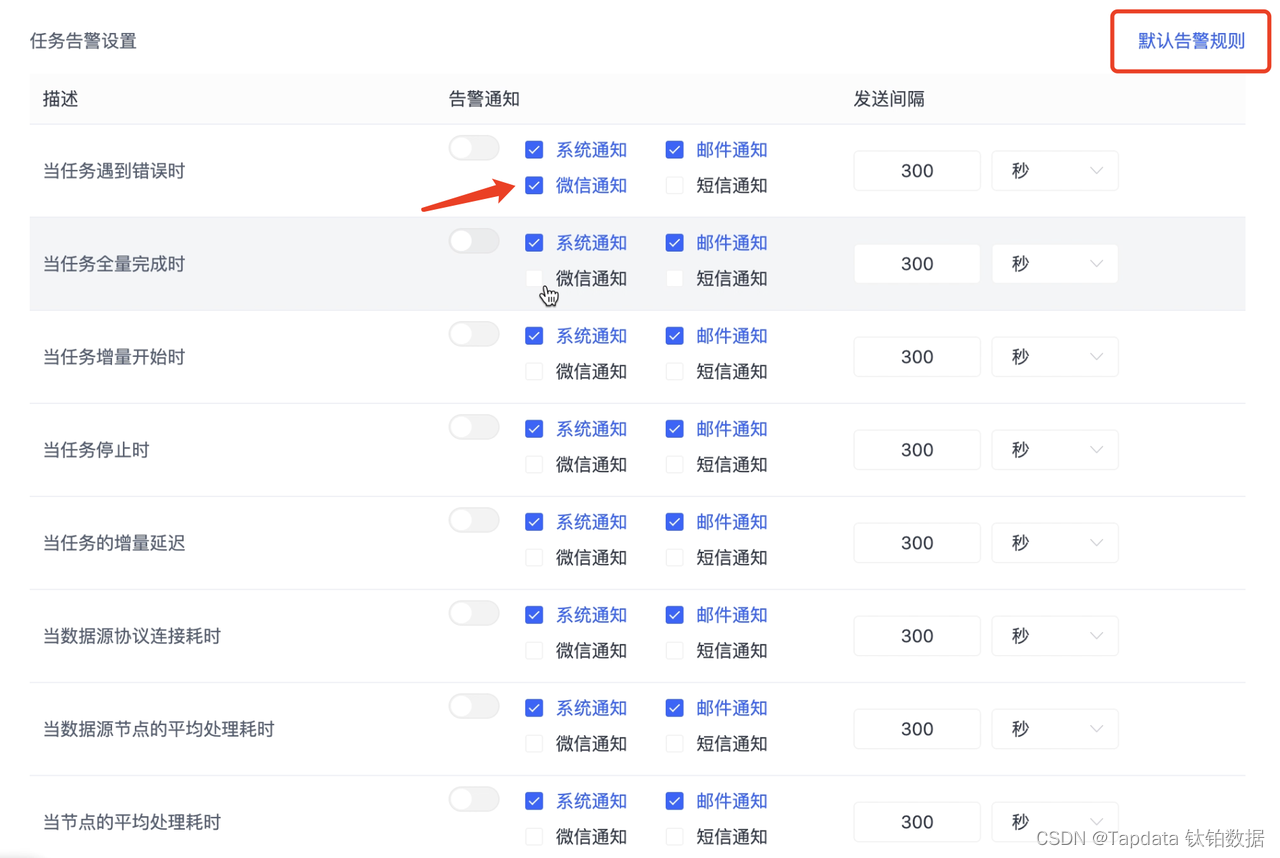Check 短信通知 for 当数据源协议连接耗时
The width and height of the screenshot is (1280, 858).
pyautogui.click(x=675, y=650)
